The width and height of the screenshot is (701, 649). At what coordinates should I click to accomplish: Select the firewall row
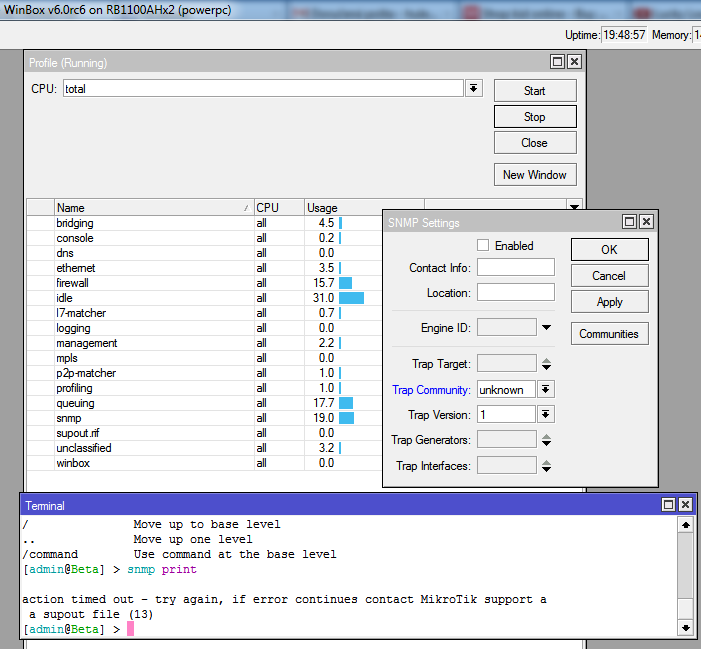click(x=204, y=283)
